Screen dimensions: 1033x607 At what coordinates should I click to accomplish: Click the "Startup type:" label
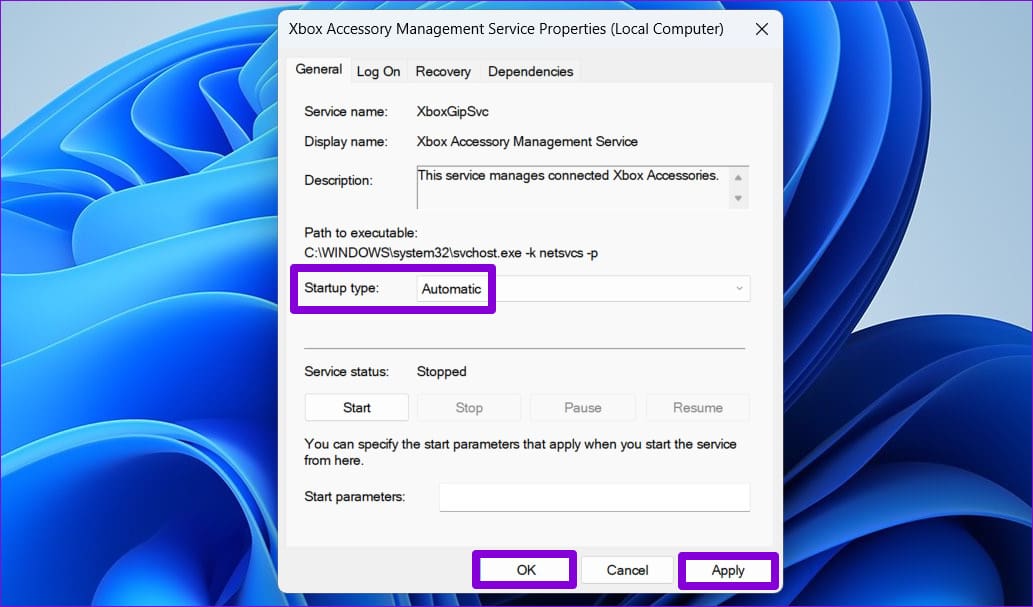click(x=341, y=288)
